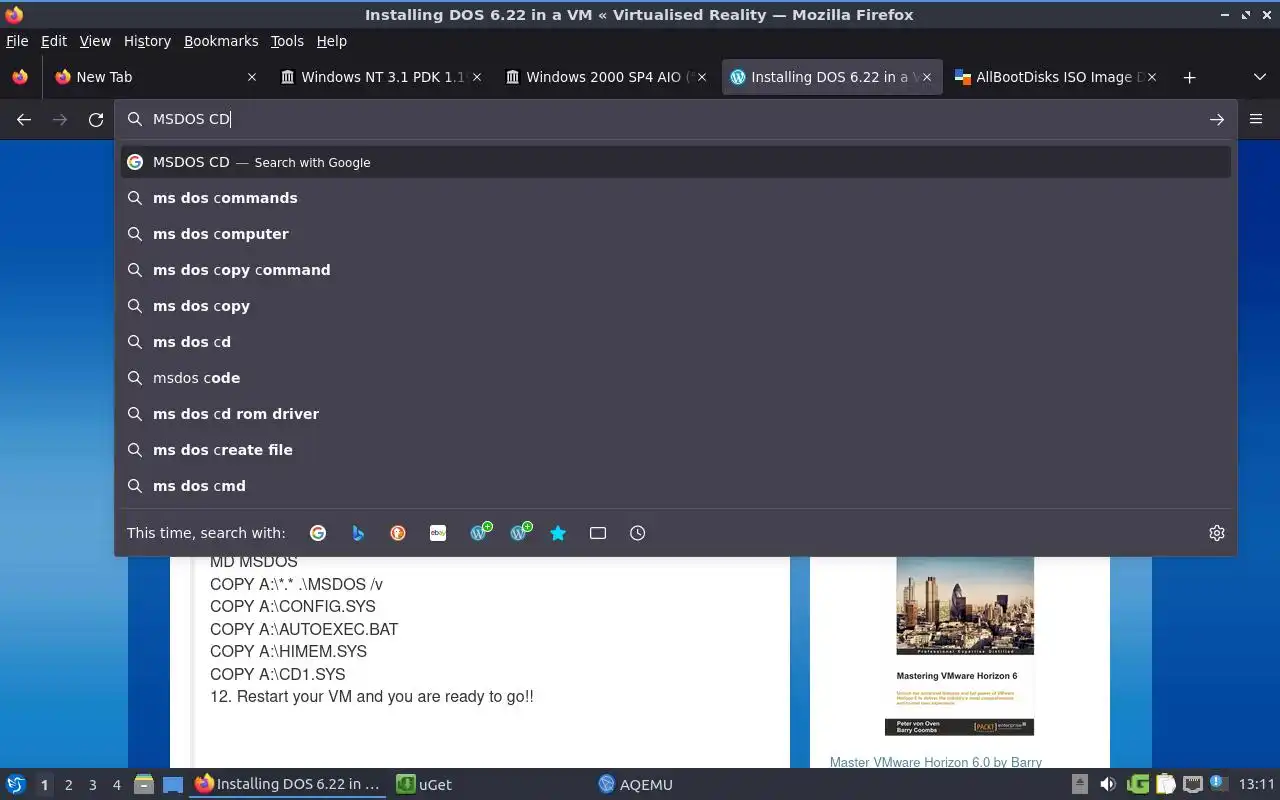Open the Edit menu
The height and width of the screenshot is (800, 1280).
(x=54, y=41)
